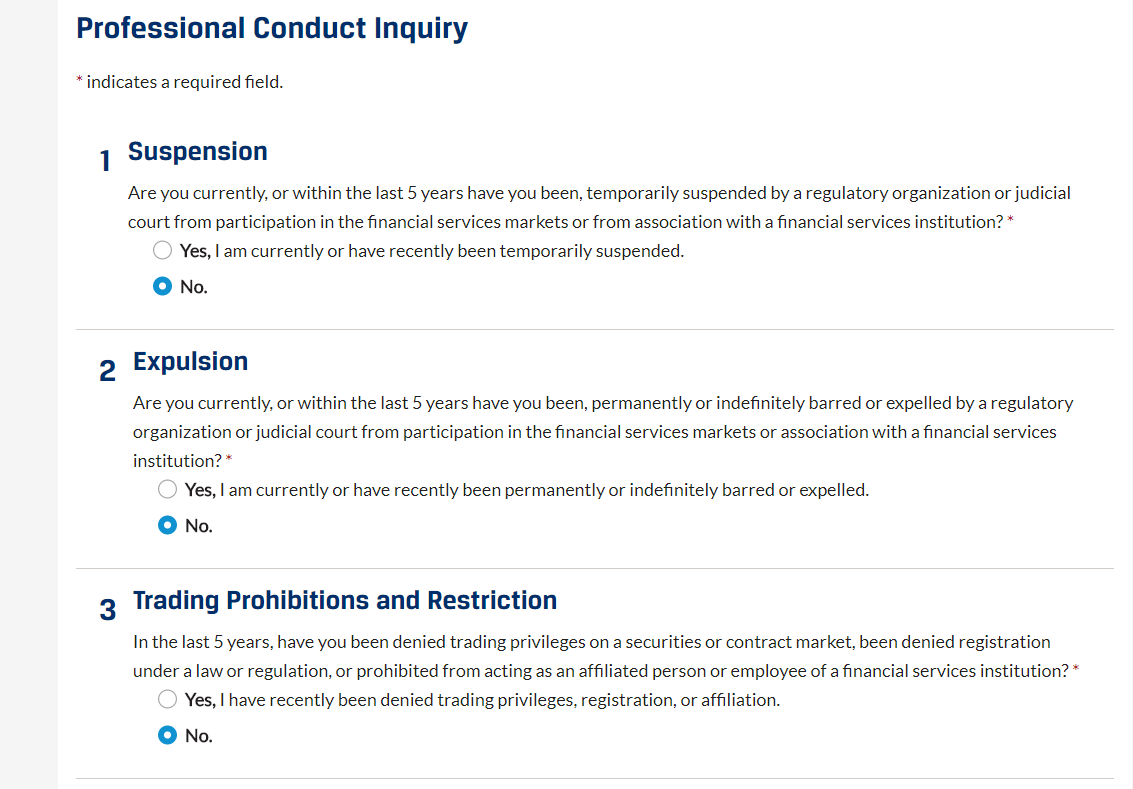Select the Yes radio circle under Suspension
Screen dimensions: 1133x789
tap(163, 251)
